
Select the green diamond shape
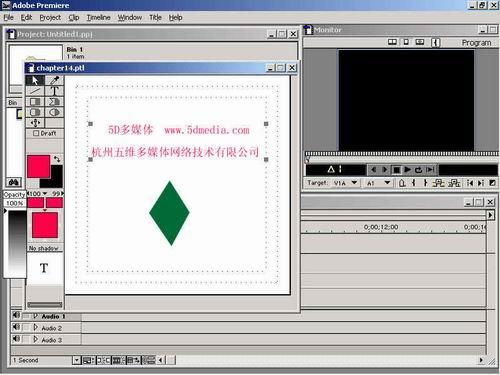click(x=169, y=213)
